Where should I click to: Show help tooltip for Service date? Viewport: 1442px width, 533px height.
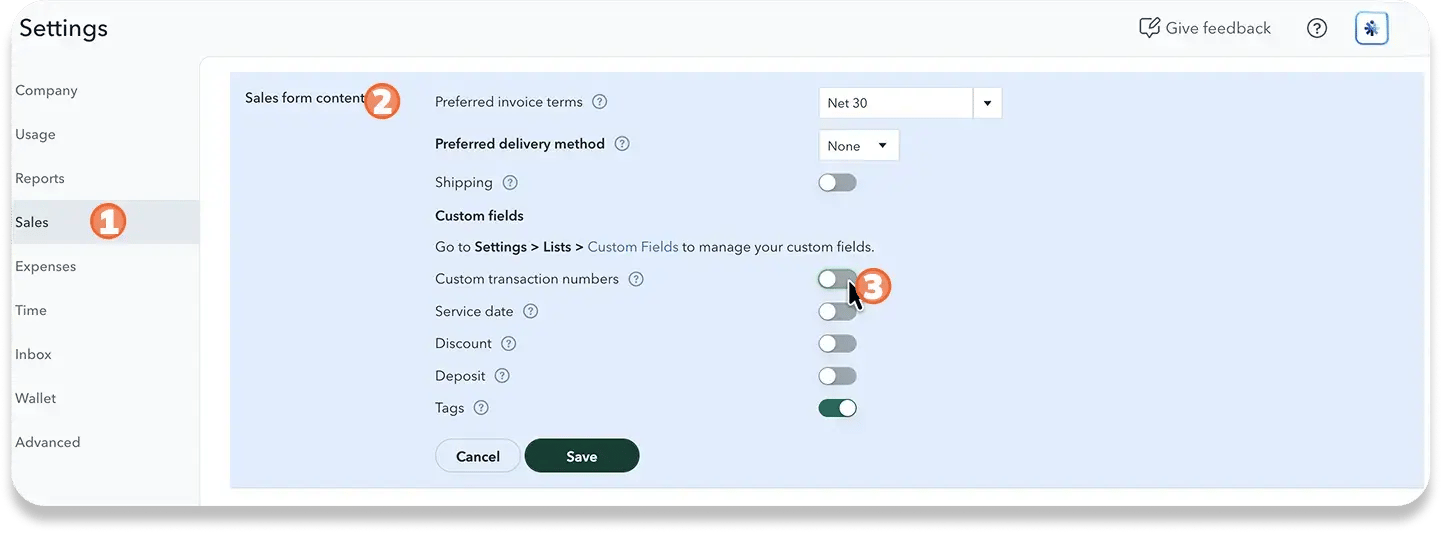(x=531, y=311)
